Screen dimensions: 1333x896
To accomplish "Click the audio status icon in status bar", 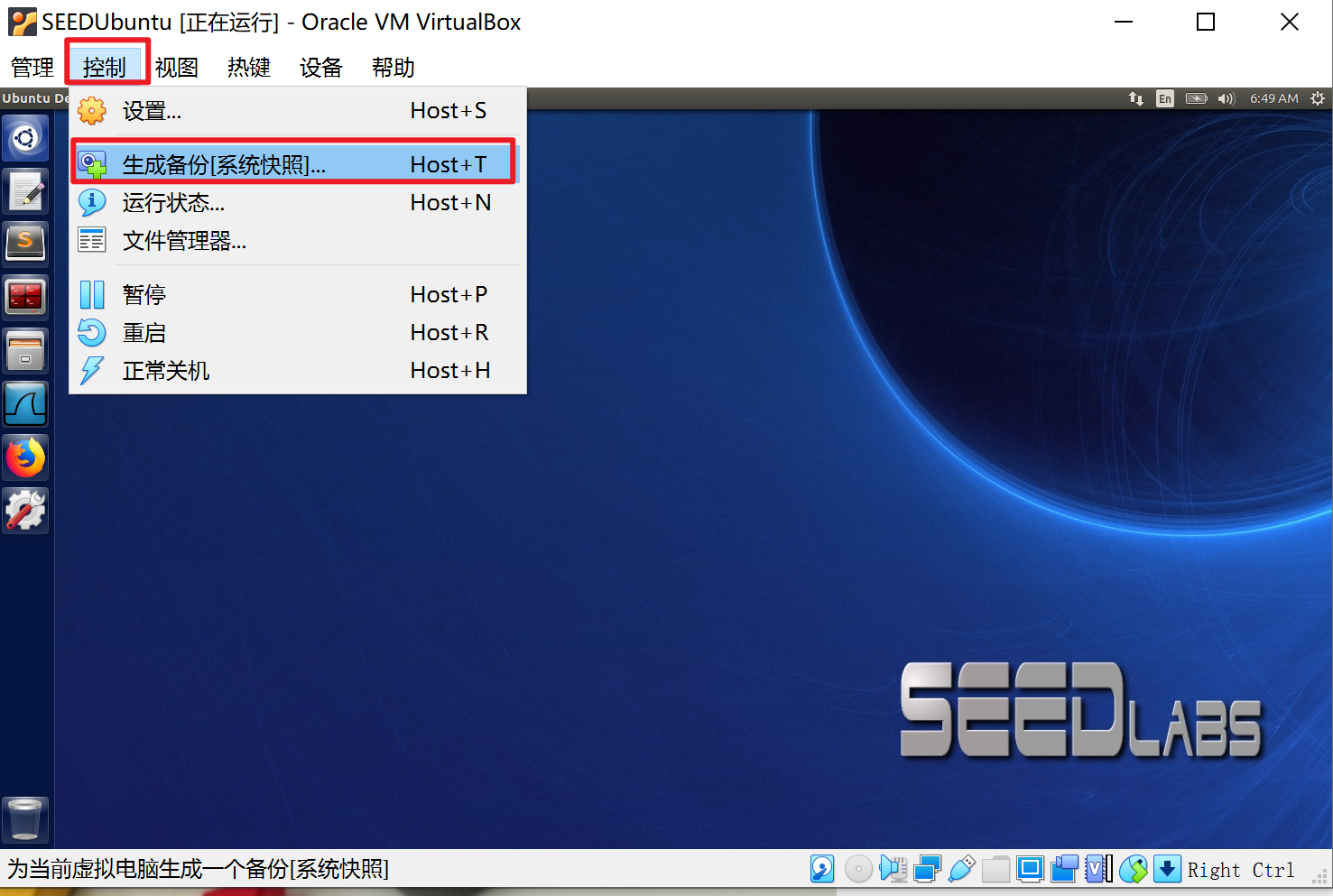I will (893, 869).
